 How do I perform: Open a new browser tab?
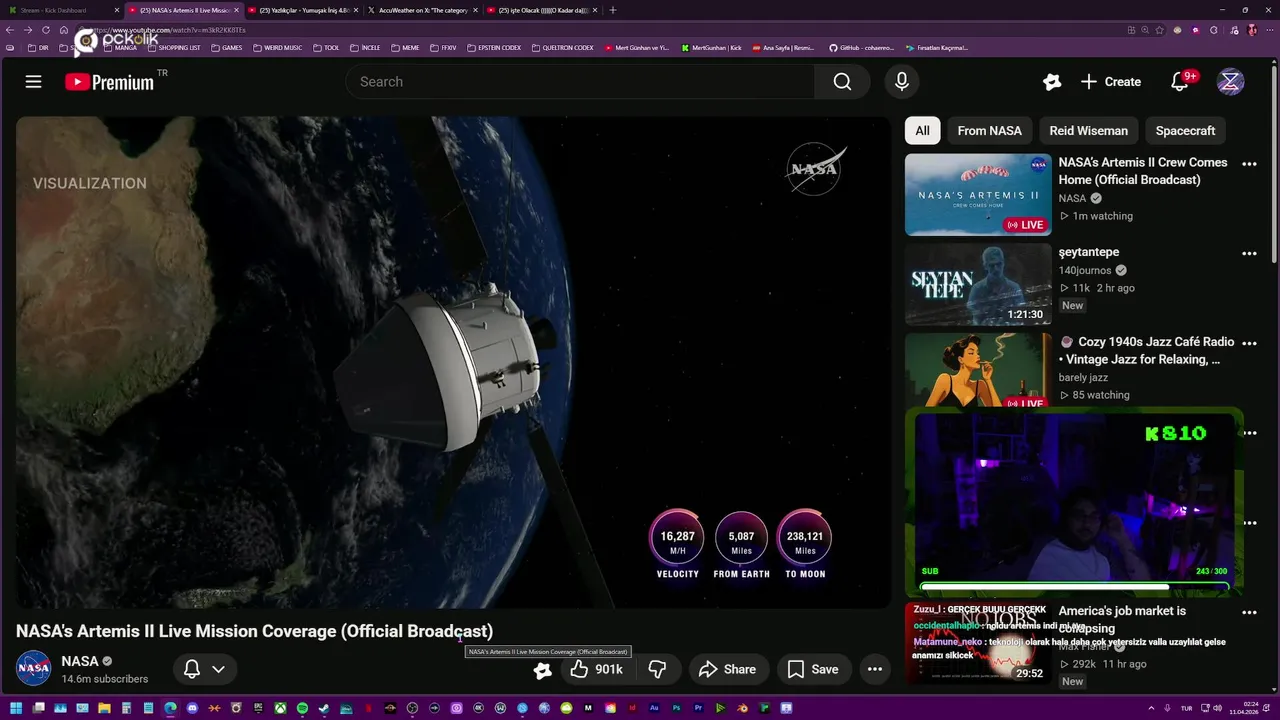tap(612, 10)
